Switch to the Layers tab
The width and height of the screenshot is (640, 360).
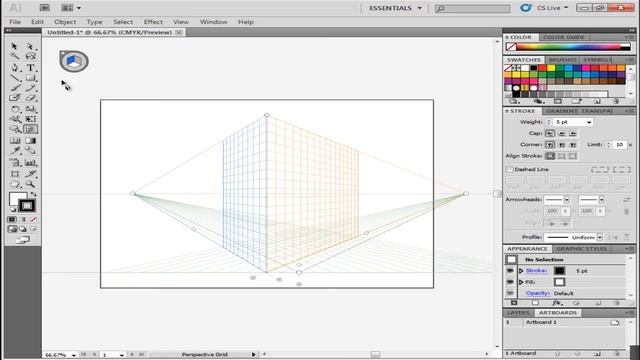click(x=518, y=313)
